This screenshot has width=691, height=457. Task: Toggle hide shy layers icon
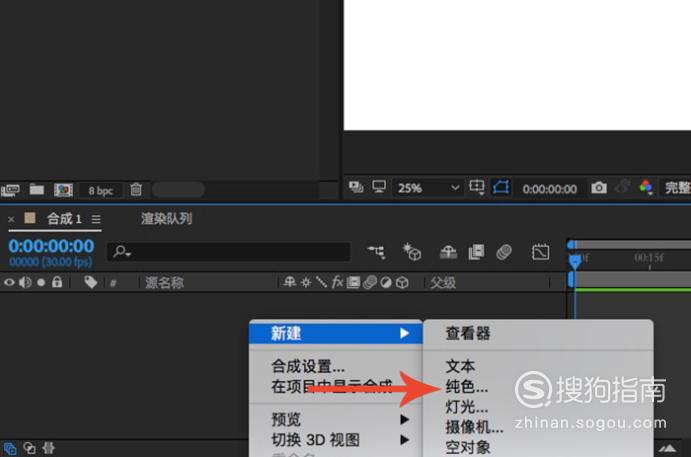(x=448, y=253)
